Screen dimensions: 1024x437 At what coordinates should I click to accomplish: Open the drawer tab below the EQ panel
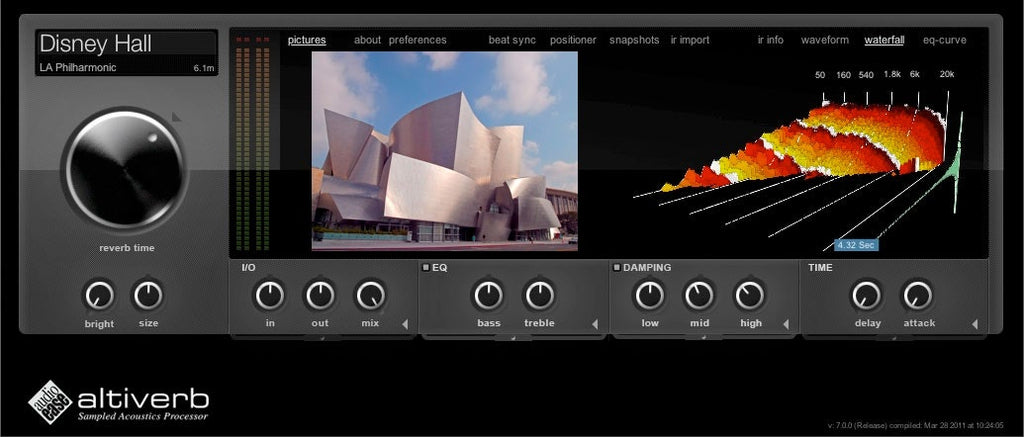tap(513, 338)
